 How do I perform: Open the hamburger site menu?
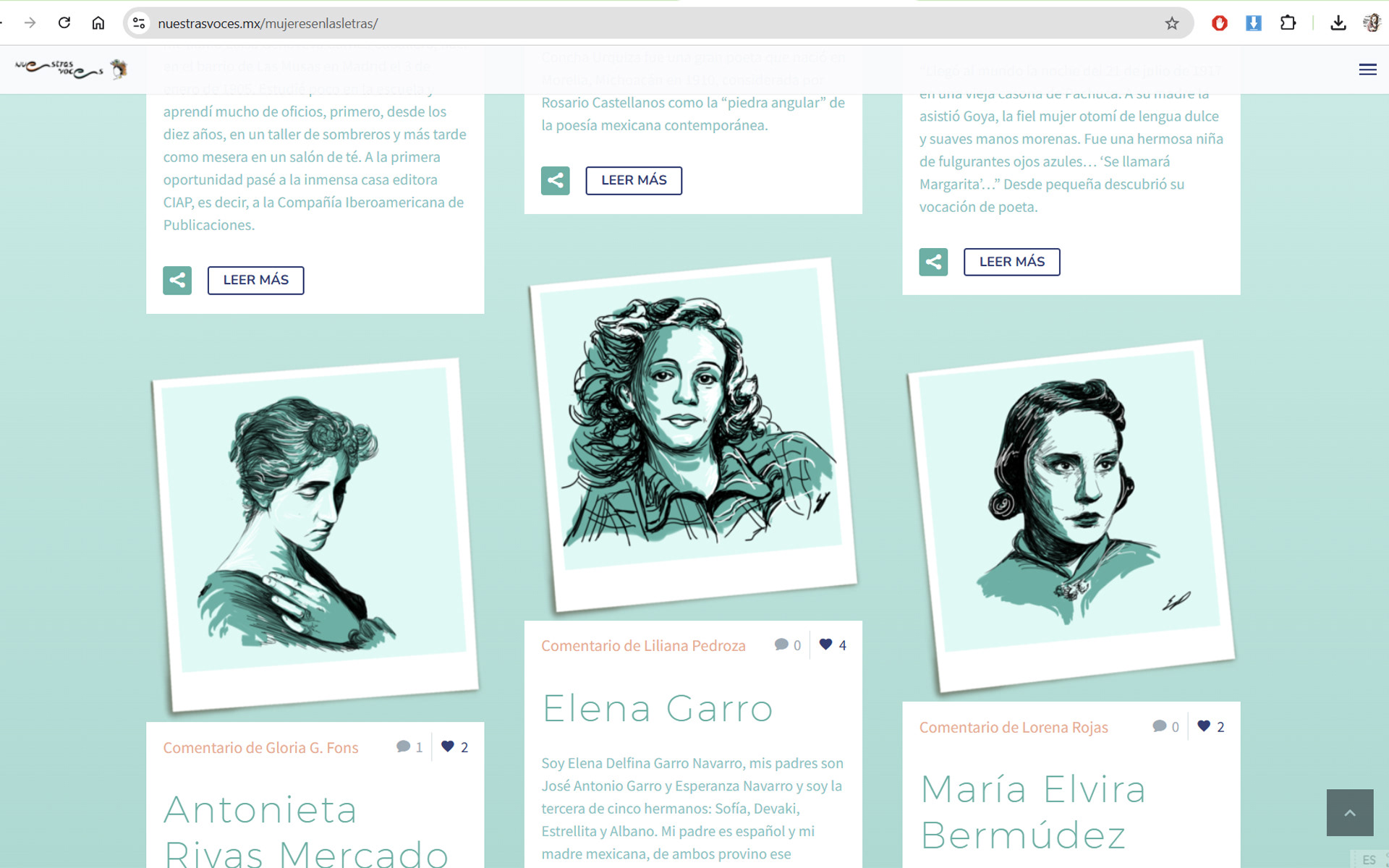click(1367, 69)
